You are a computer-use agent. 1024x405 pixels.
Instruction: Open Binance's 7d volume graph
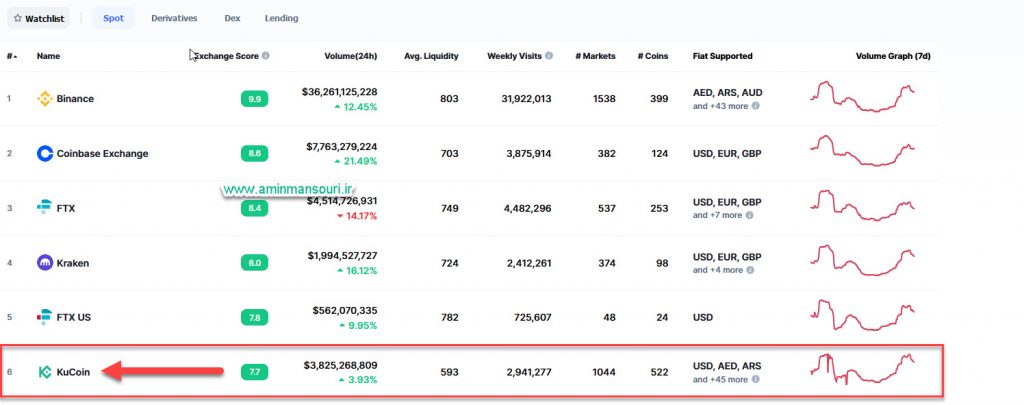click(862, 97)
